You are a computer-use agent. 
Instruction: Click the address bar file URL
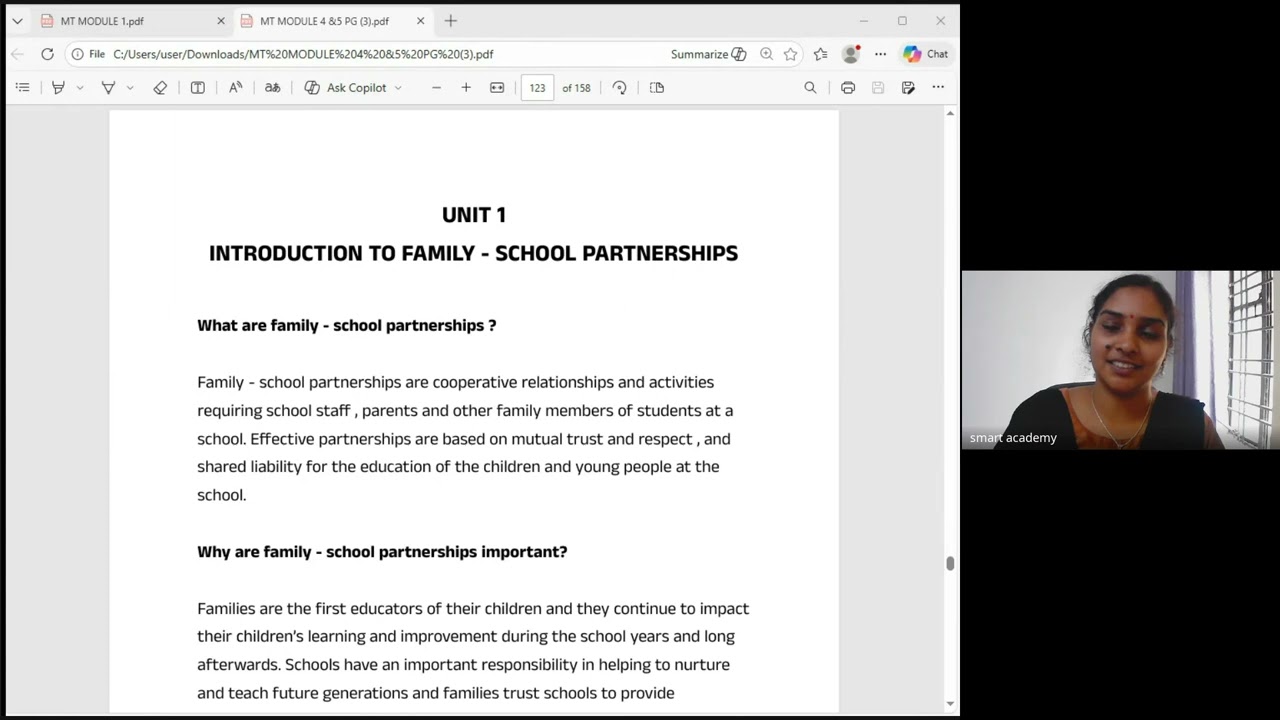(303, 54)
